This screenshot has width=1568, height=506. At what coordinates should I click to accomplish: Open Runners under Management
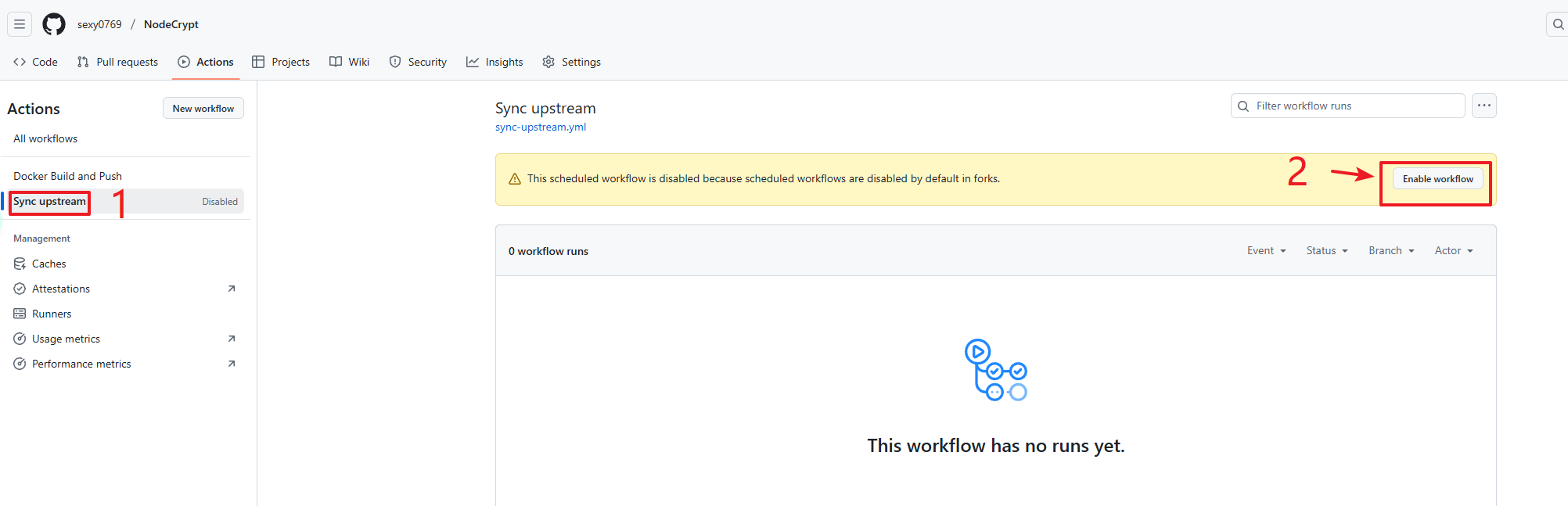point(52,314)
